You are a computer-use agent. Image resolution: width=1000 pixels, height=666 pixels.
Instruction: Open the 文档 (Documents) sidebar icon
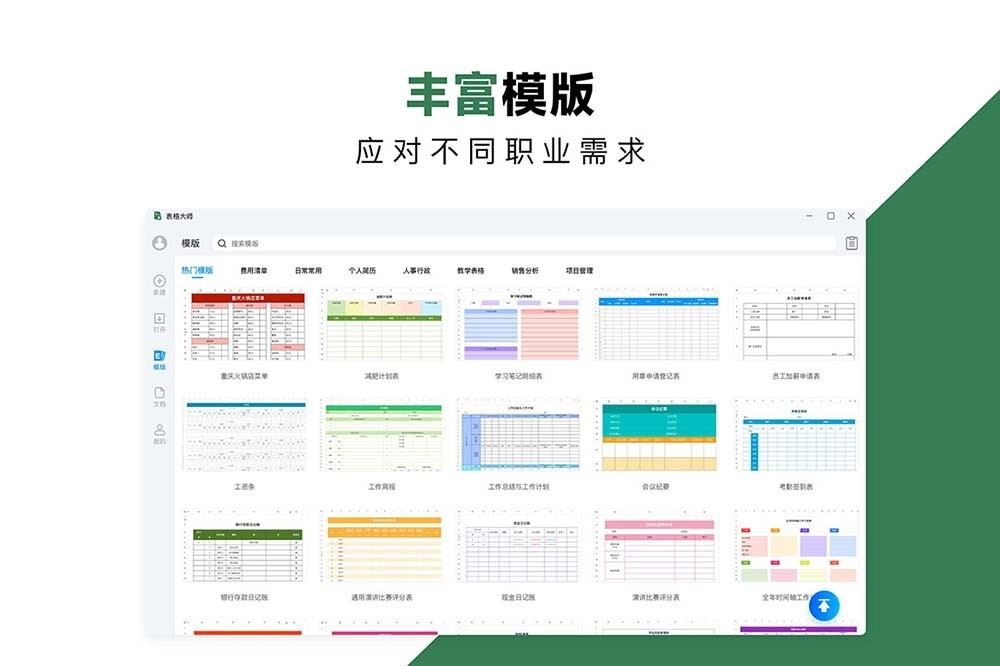(x=158, y=396)
